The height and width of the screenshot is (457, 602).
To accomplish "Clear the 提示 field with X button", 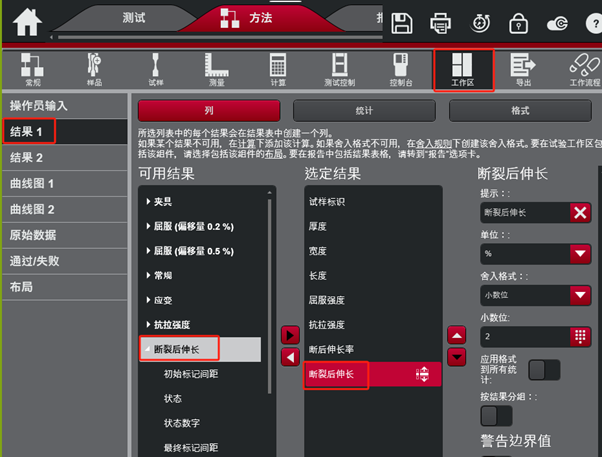I will pyautogui.click(x=581, y=212).
